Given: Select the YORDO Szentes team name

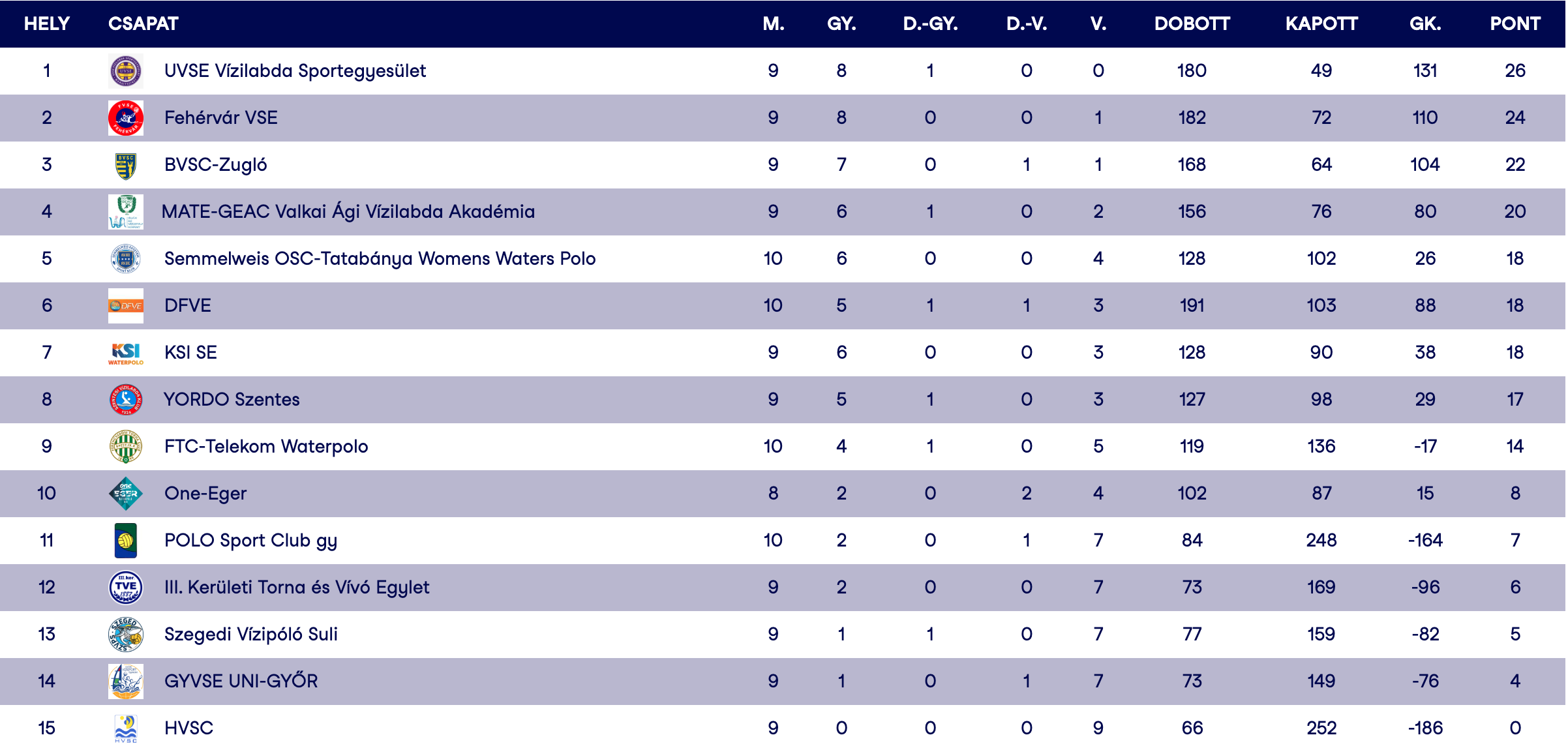Looking at the screenshot, I should coord(232,400).
